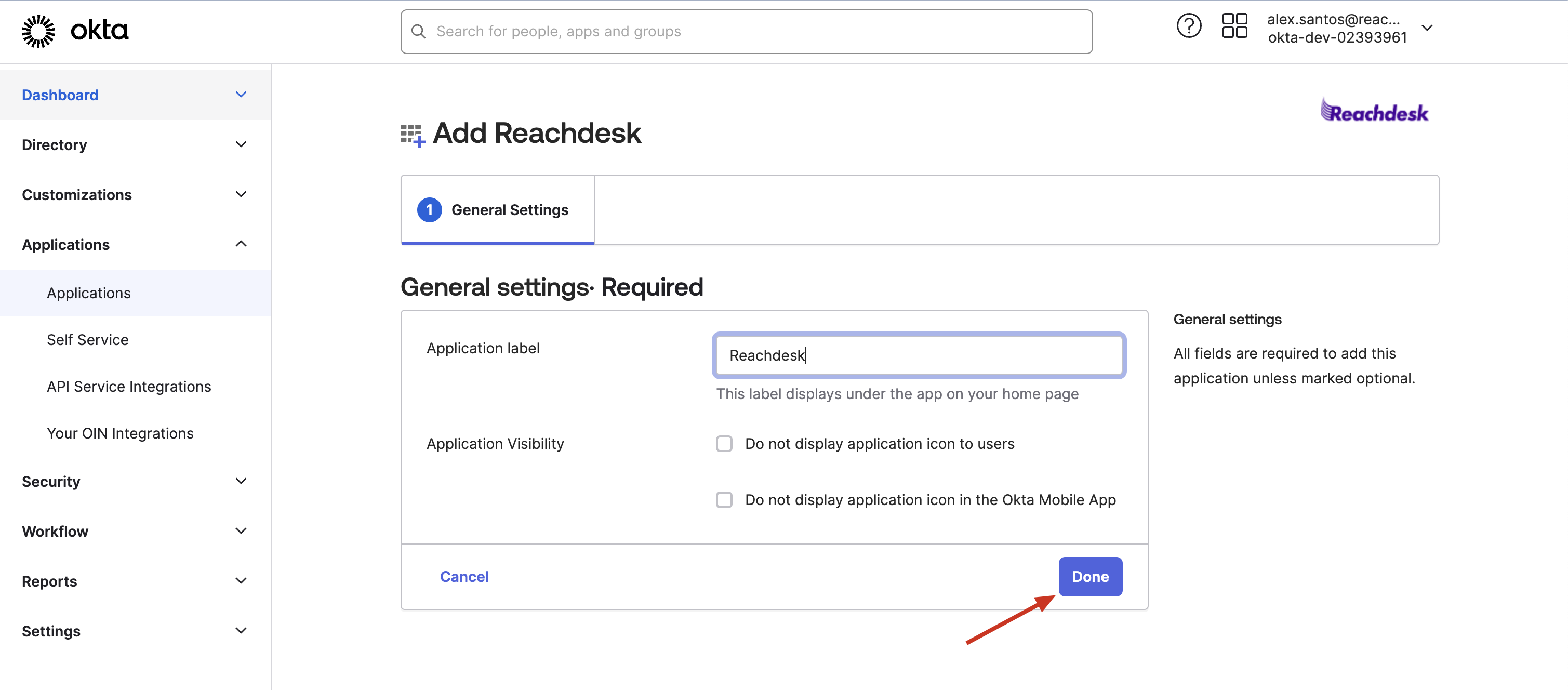Viewport: 1568px width, 690px height.
Task: Click the Okta sunburst logo
Action: click(x=38, y=31)
